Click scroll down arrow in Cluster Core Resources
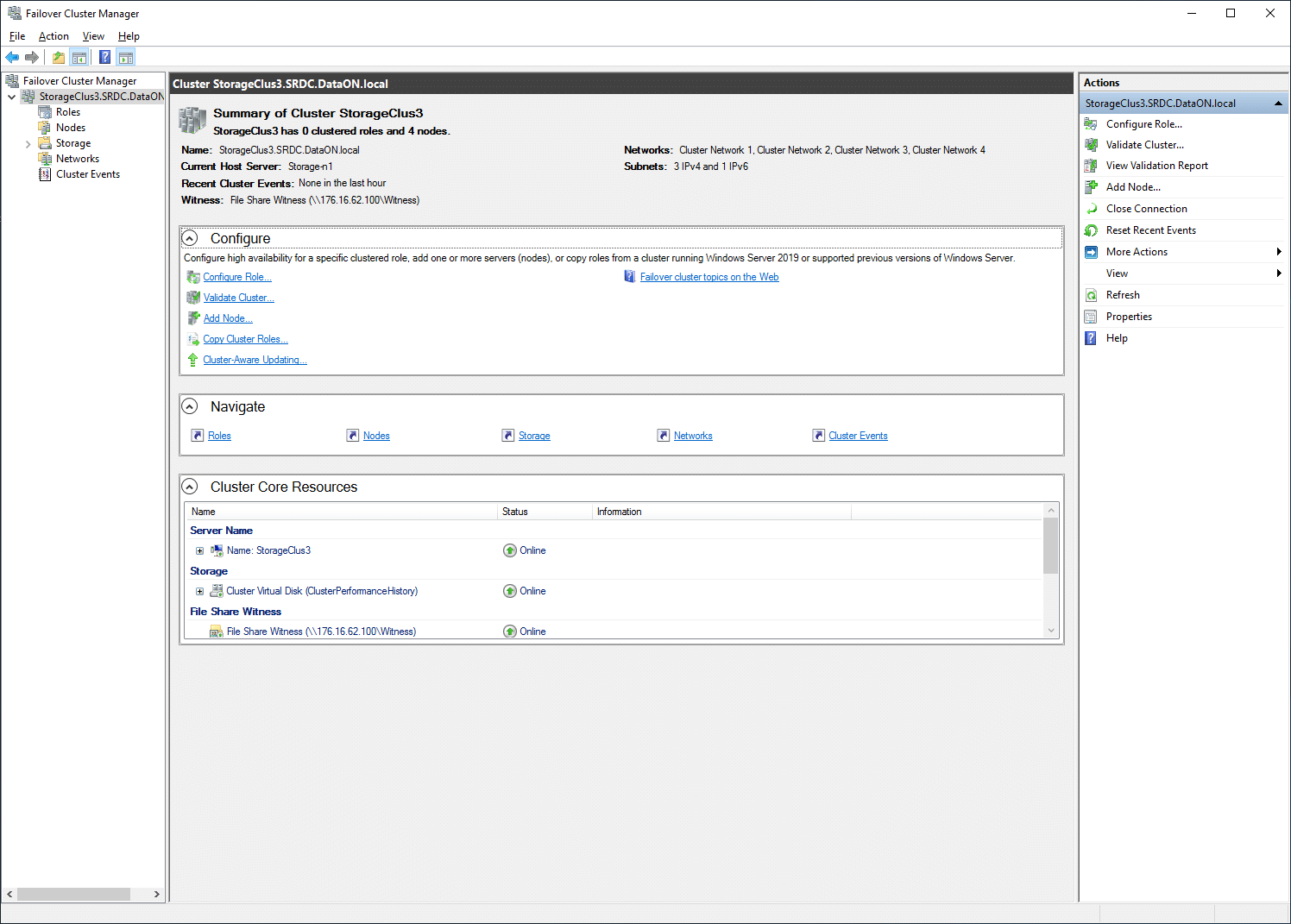Image resolution: width=1291 pixels, height=924 pixels. point(1050,631)
